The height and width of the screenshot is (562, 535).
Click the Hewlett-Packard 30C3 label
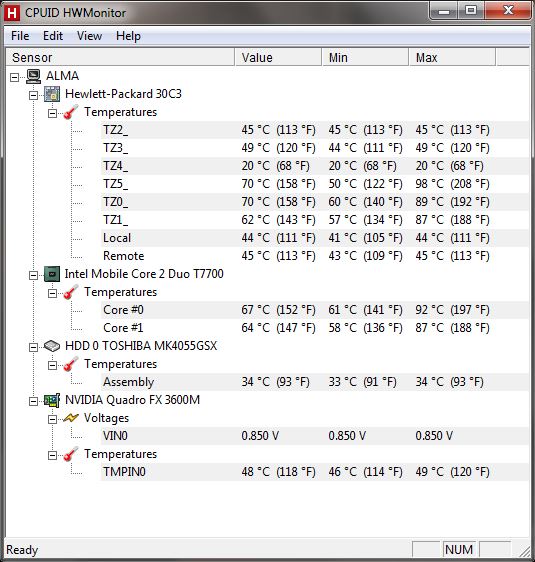(123, 94)
